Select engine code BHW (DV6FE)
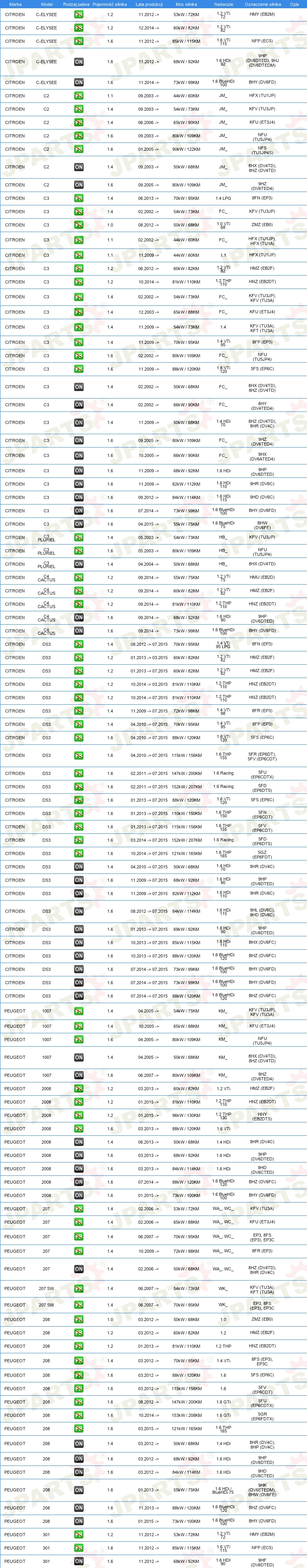 click(262, 525)
